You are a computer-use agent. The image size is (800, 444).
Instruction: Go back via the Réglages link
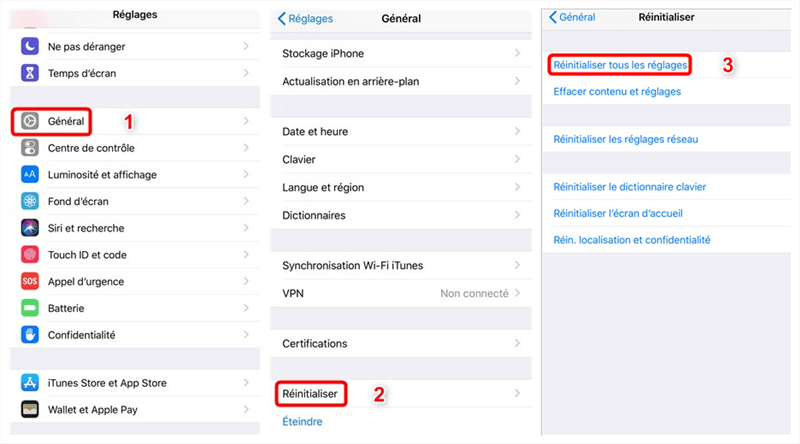pos(305,19)
